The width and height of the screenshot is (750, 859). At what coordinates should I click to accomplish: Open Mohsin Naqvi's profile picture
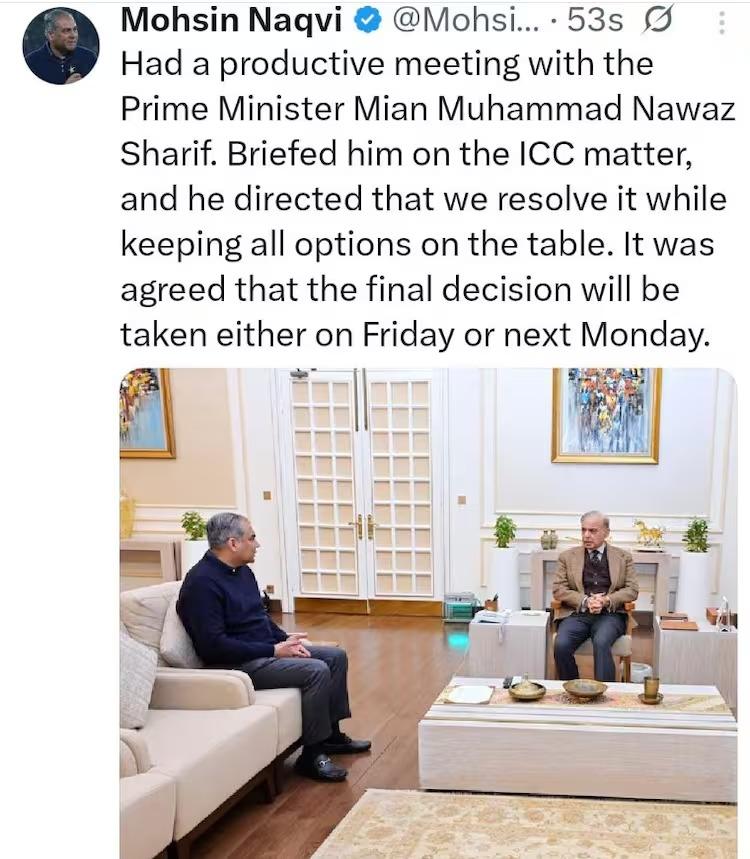click(61, 45)
